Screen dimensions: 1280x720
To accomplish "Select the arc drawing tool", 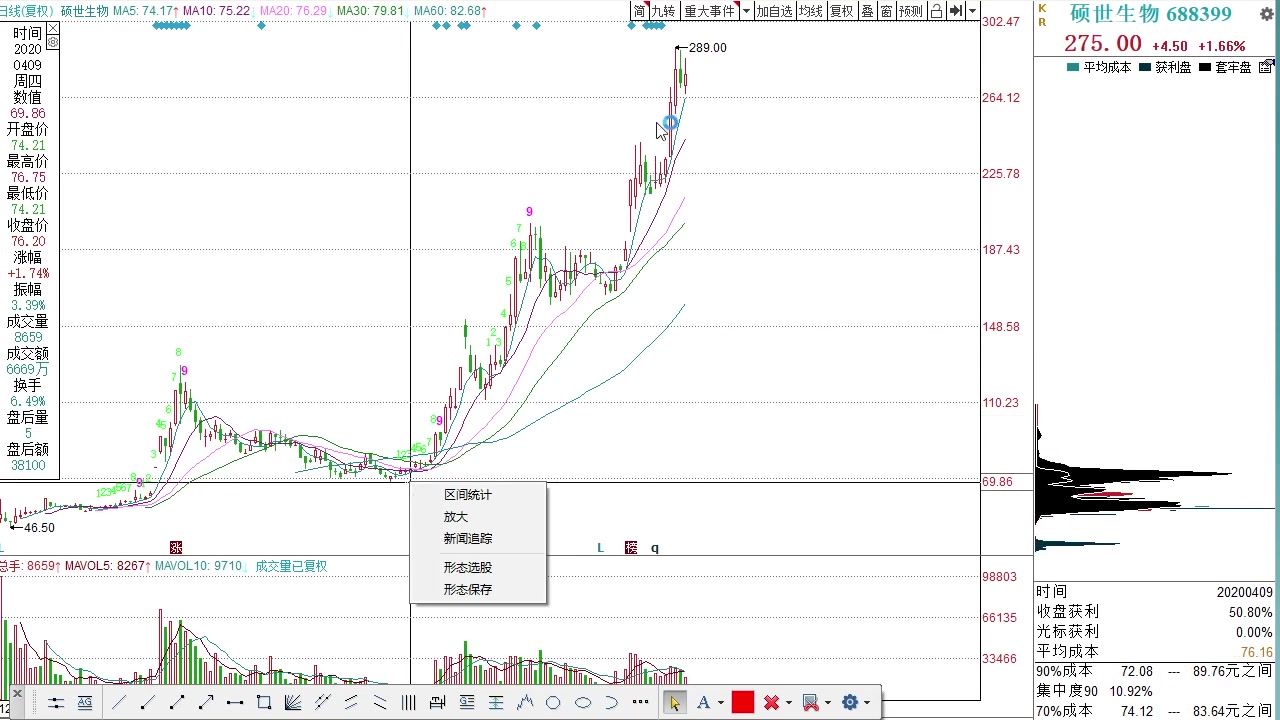I will pyautogui.click(x=611, y=703).
